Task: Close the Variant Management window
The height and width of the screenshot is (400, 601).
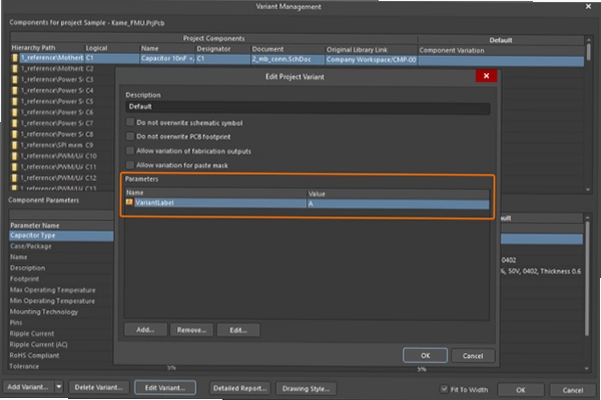Action: tap(588, 6)
